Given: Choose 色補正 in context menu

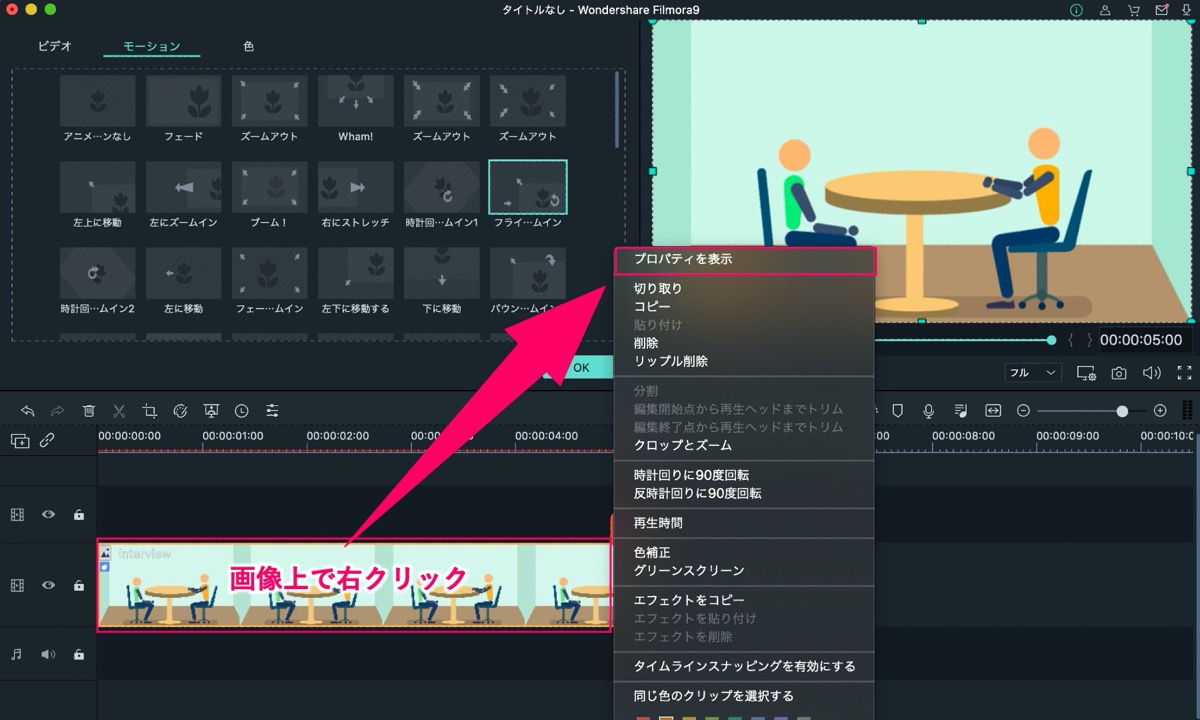Looking at the screenshot, I should [x=744, y=552].
